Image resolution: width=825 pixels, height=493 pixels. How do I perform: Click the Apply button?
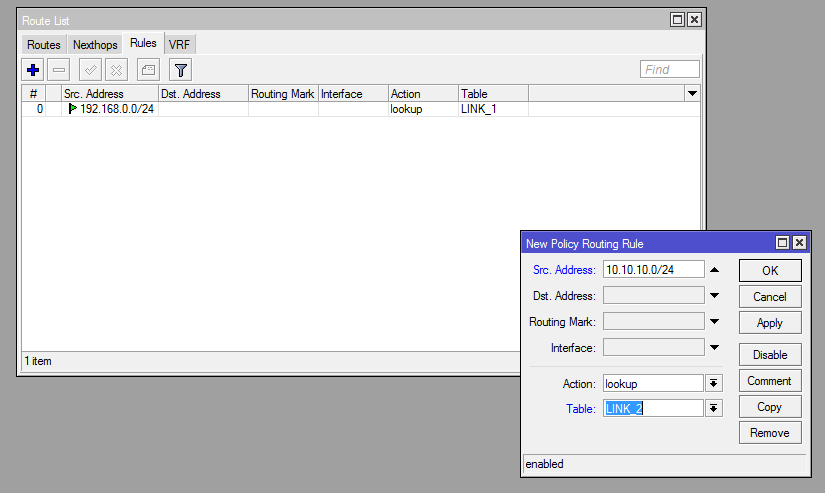[770, 323]
